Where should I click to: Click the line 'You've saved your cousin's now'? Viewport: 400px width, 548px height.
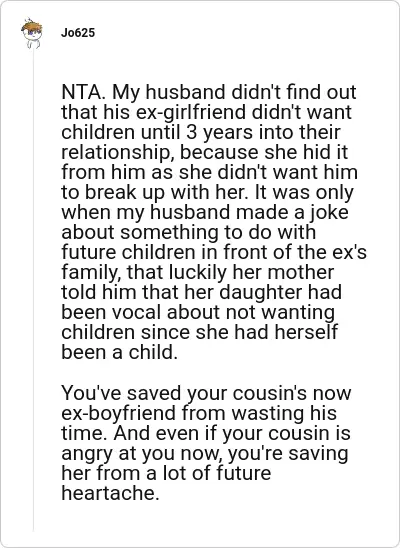[x=206, y=393]
